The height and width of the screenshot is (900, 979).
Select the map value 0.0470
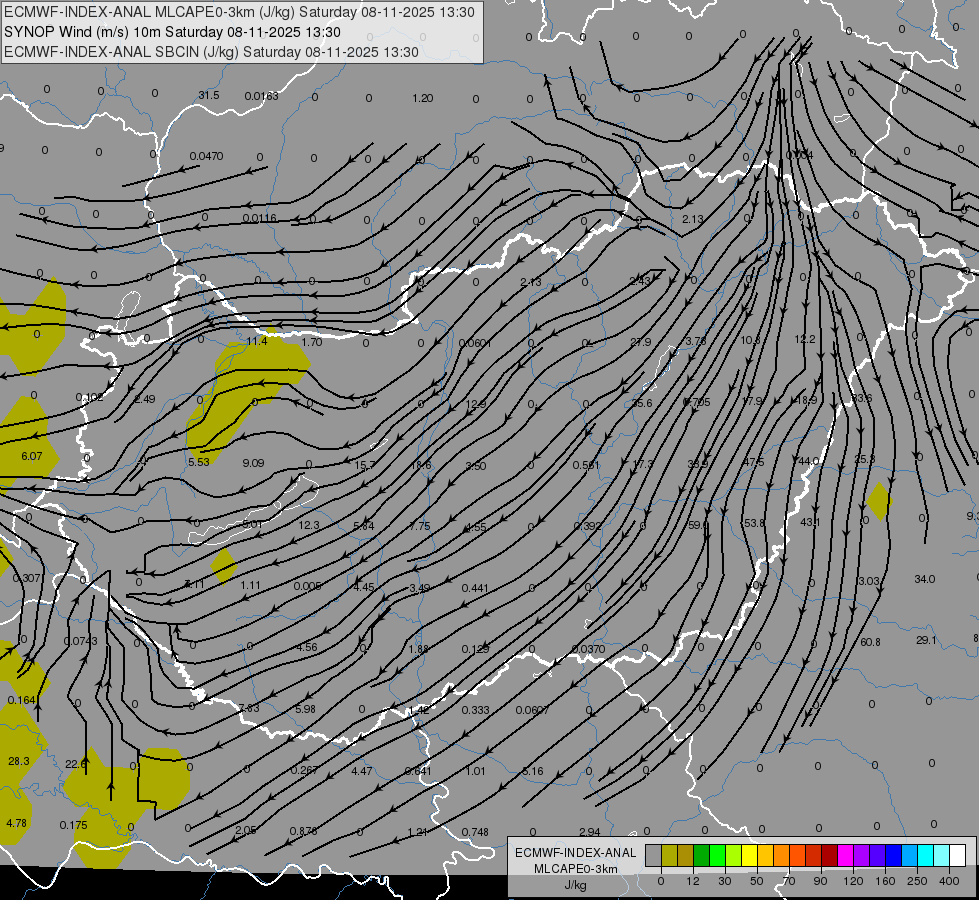206,156
